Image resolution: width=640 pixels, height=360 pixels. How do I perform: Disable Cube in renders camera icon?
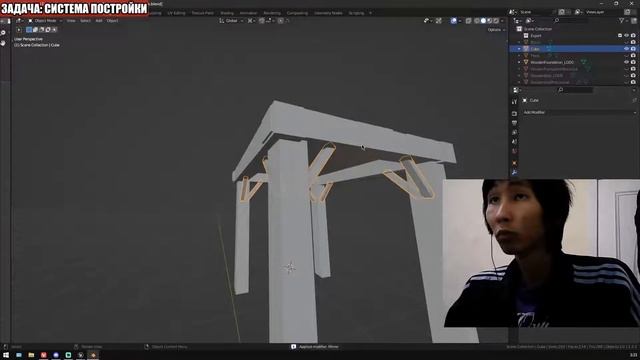tap(633, 49)
